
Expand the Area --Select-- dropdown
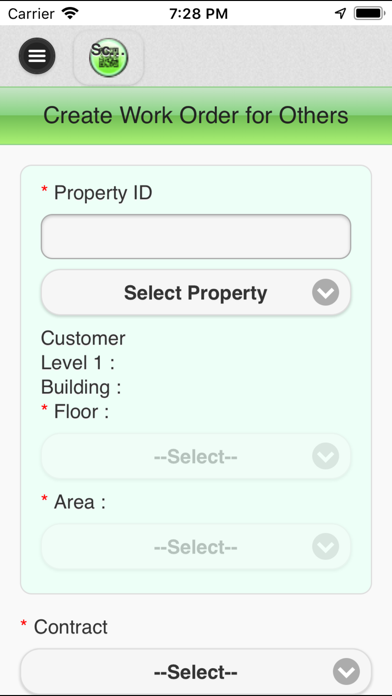click(196, 546)
